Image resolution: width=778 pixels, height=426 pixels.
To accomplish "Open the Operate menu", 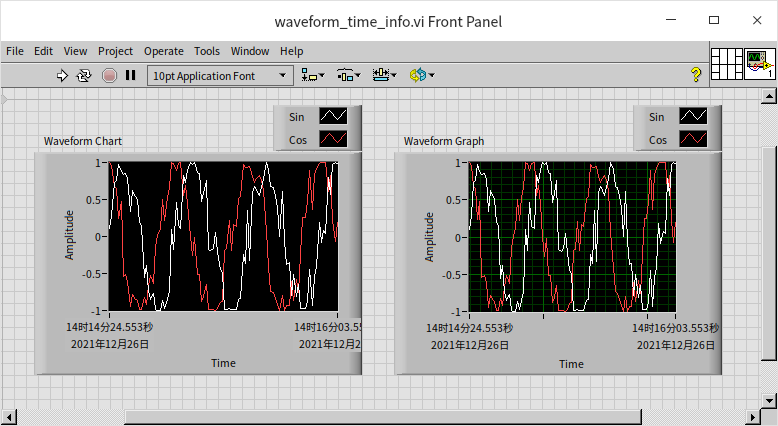I will coord(163,51).
